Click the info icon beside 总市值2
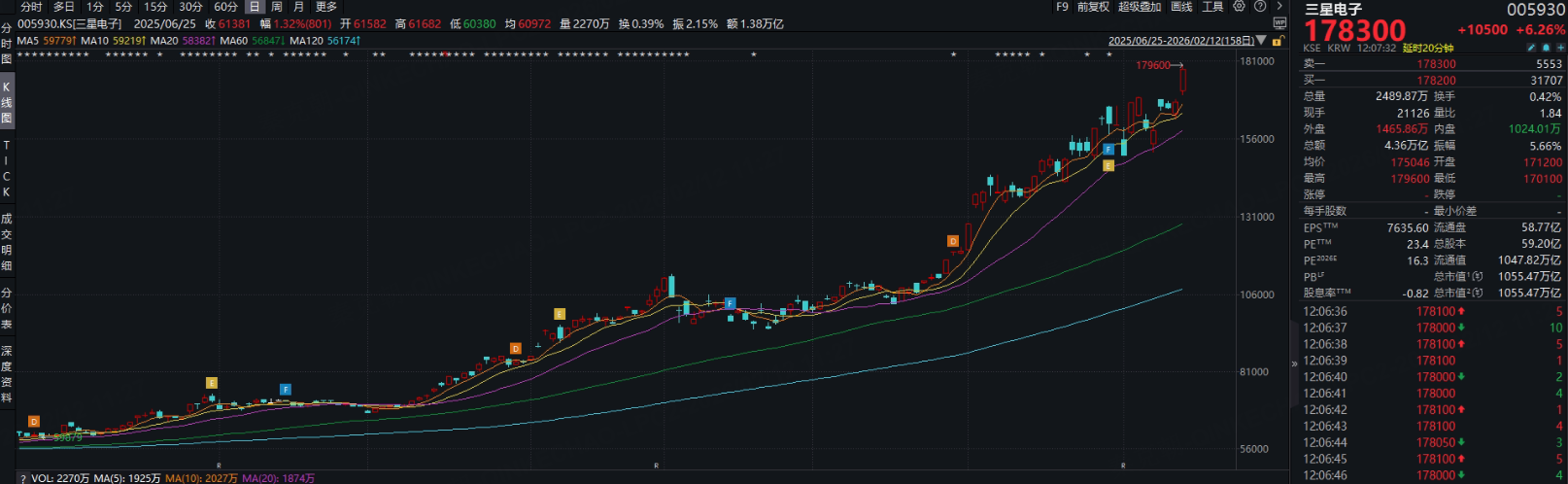The height and width of the screenshot is (484, 1568). coord(1478,293)
